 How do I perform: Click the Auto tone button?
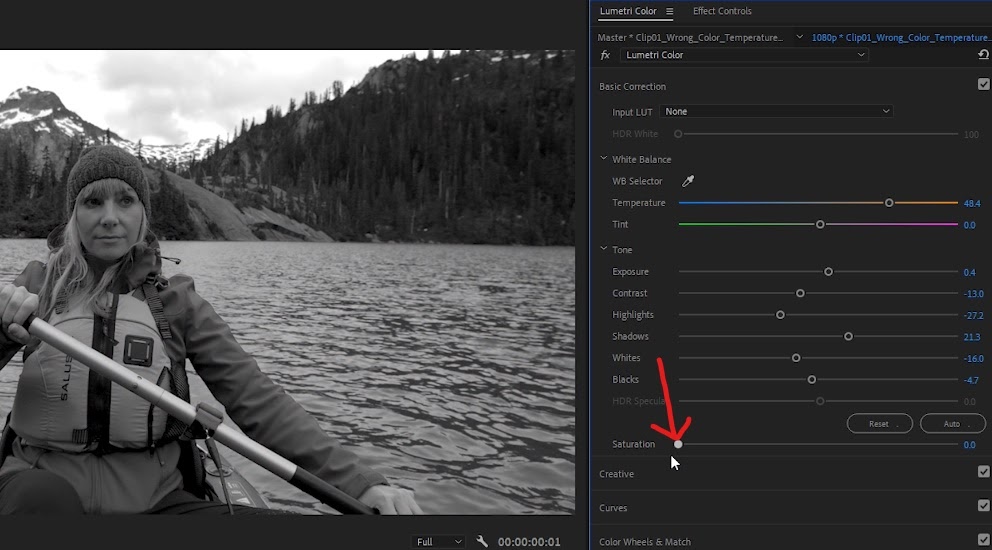point(953,423)
